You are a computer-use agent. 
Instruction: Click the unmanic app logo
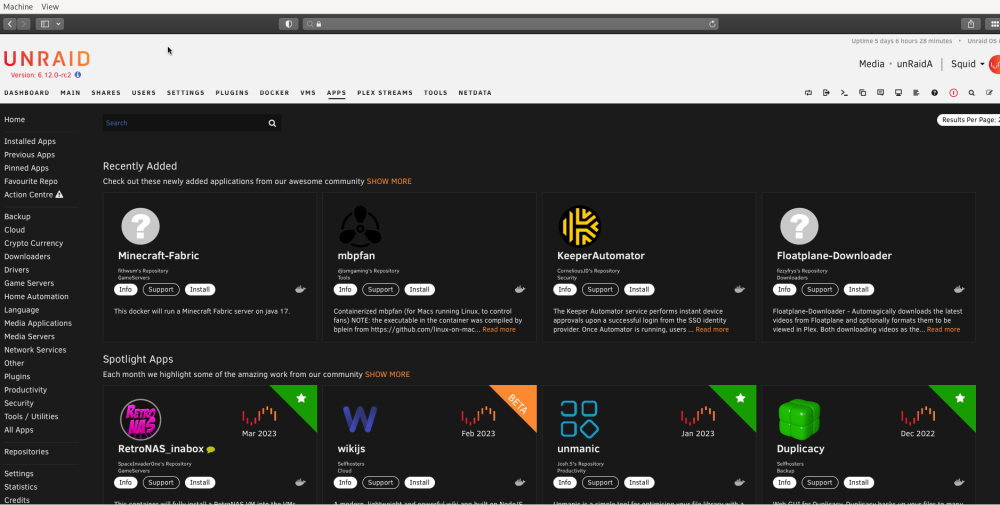pyautogui.click(x=580, y=420)
